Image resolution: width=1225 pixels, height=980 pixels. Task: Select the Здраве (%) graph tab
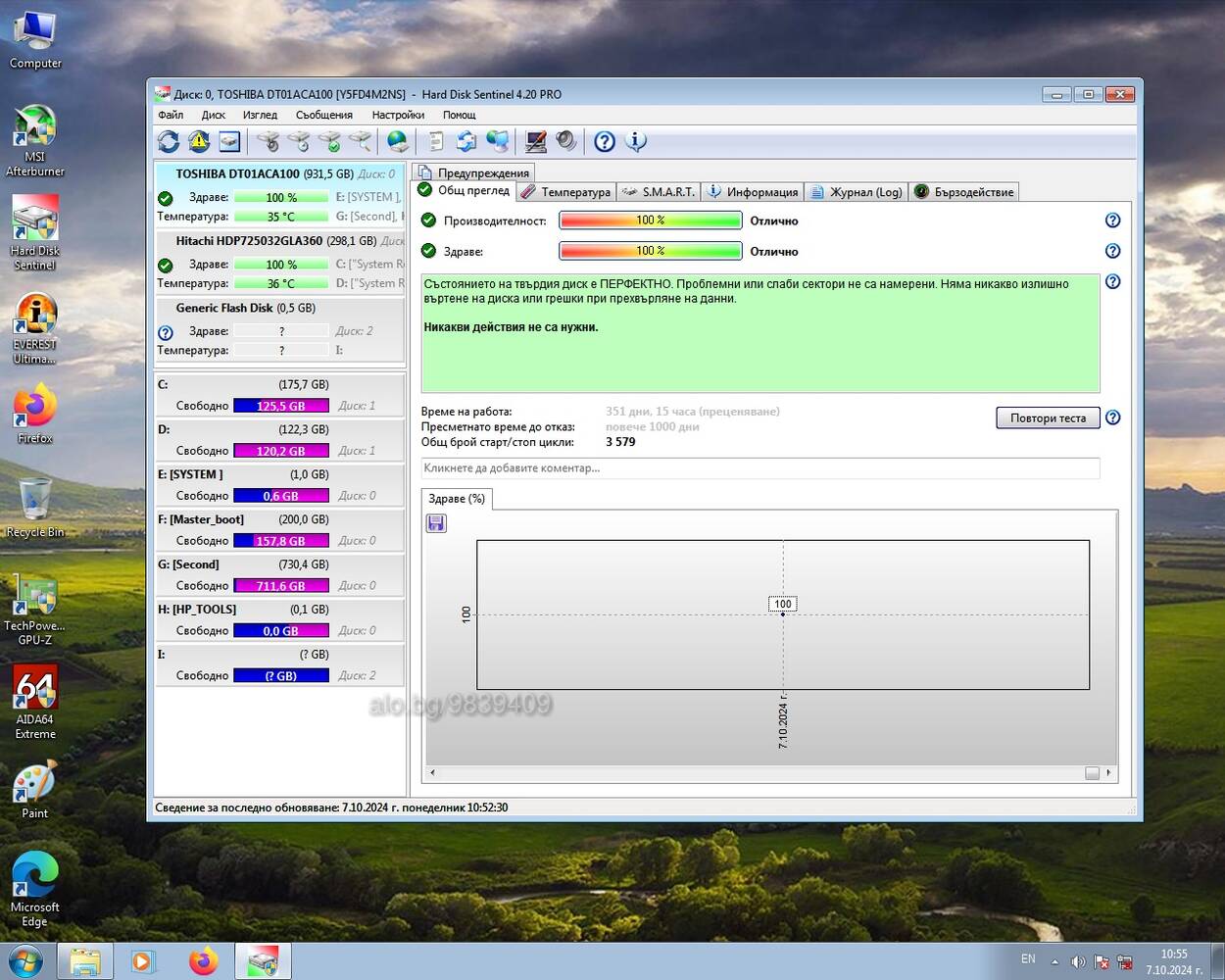(457, 499)
